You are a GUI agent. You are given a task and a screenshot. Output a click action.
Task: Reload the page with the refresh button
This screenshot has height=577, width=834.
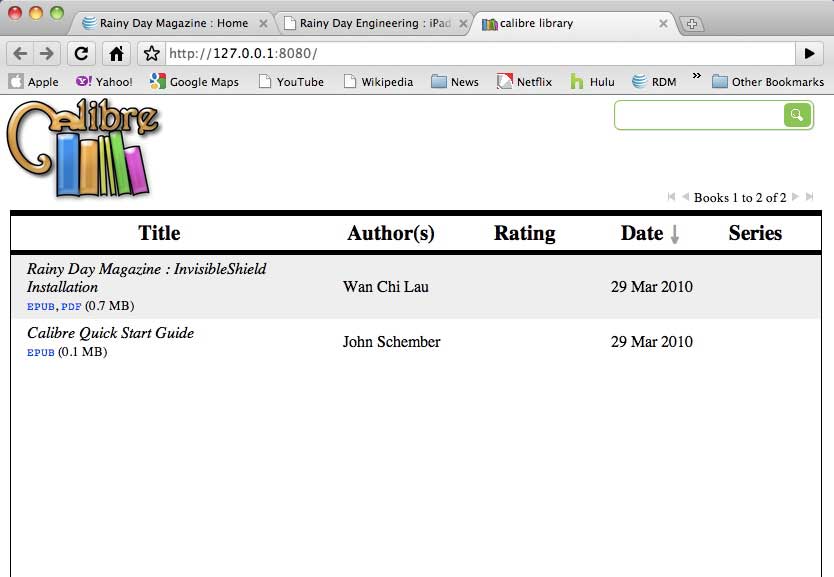(x=81, y=53)
